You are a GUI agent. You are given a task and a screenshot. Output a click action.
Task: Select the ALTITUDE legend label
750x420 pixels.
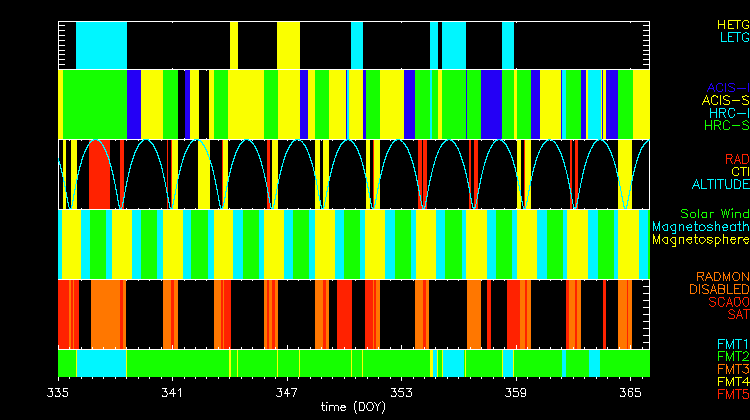tap(720, 184)
